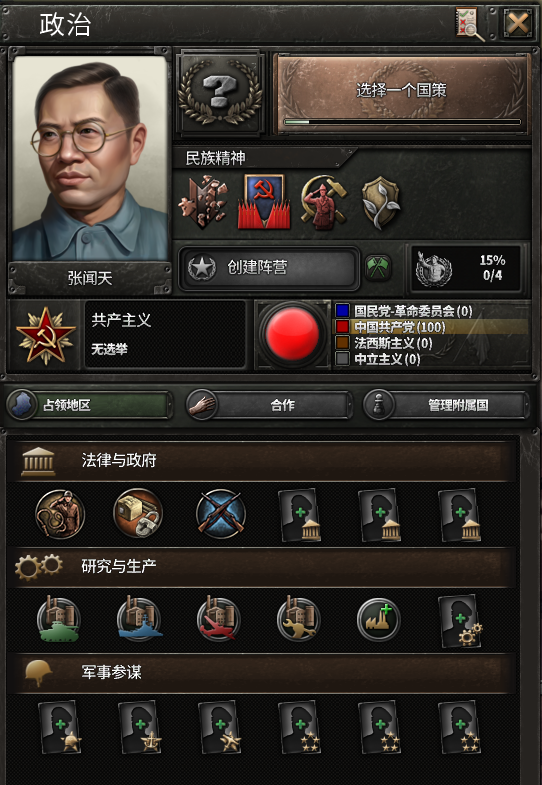Click the question-mark national focus emblem
The height and width of the screenshot is (785, 542).
(220, 93)
